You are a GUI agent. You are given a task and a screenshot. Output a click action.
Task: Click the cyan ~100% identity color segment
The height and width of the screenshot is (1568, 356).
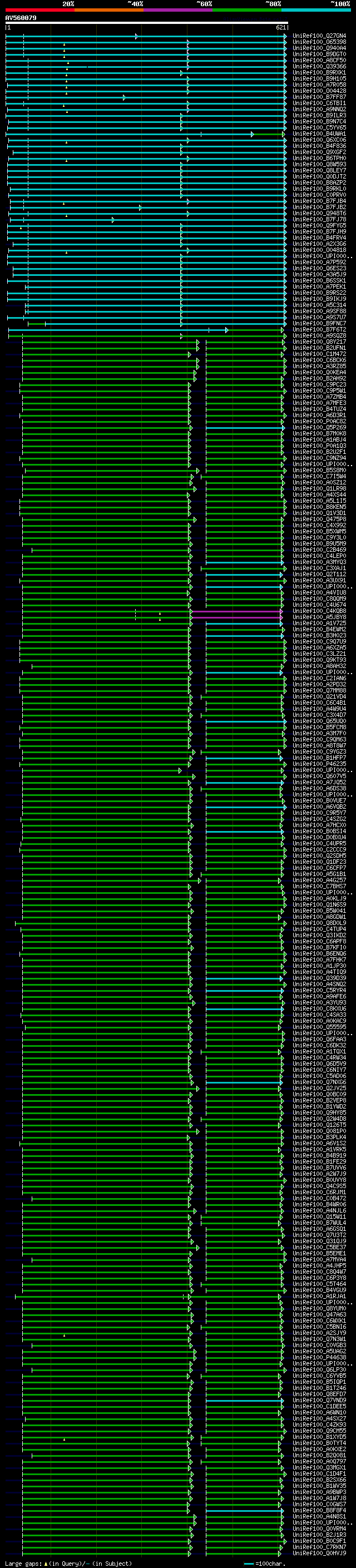coord(316,10)
